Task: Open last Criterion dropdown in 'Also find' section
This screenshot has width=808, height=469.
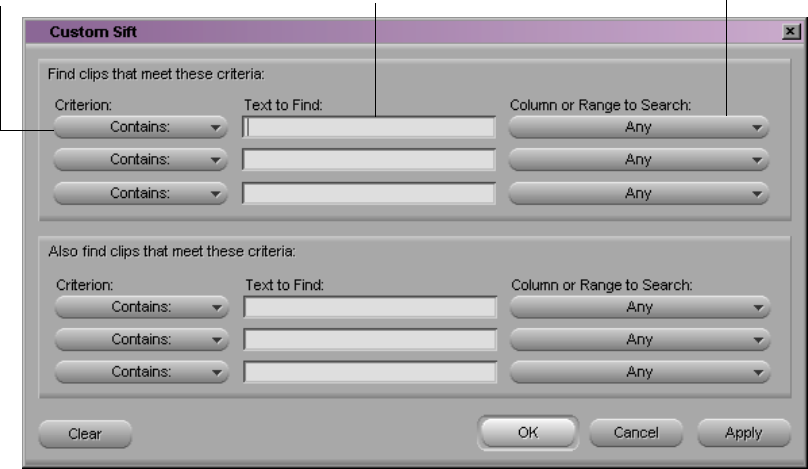Action: [x=140, y=372]
